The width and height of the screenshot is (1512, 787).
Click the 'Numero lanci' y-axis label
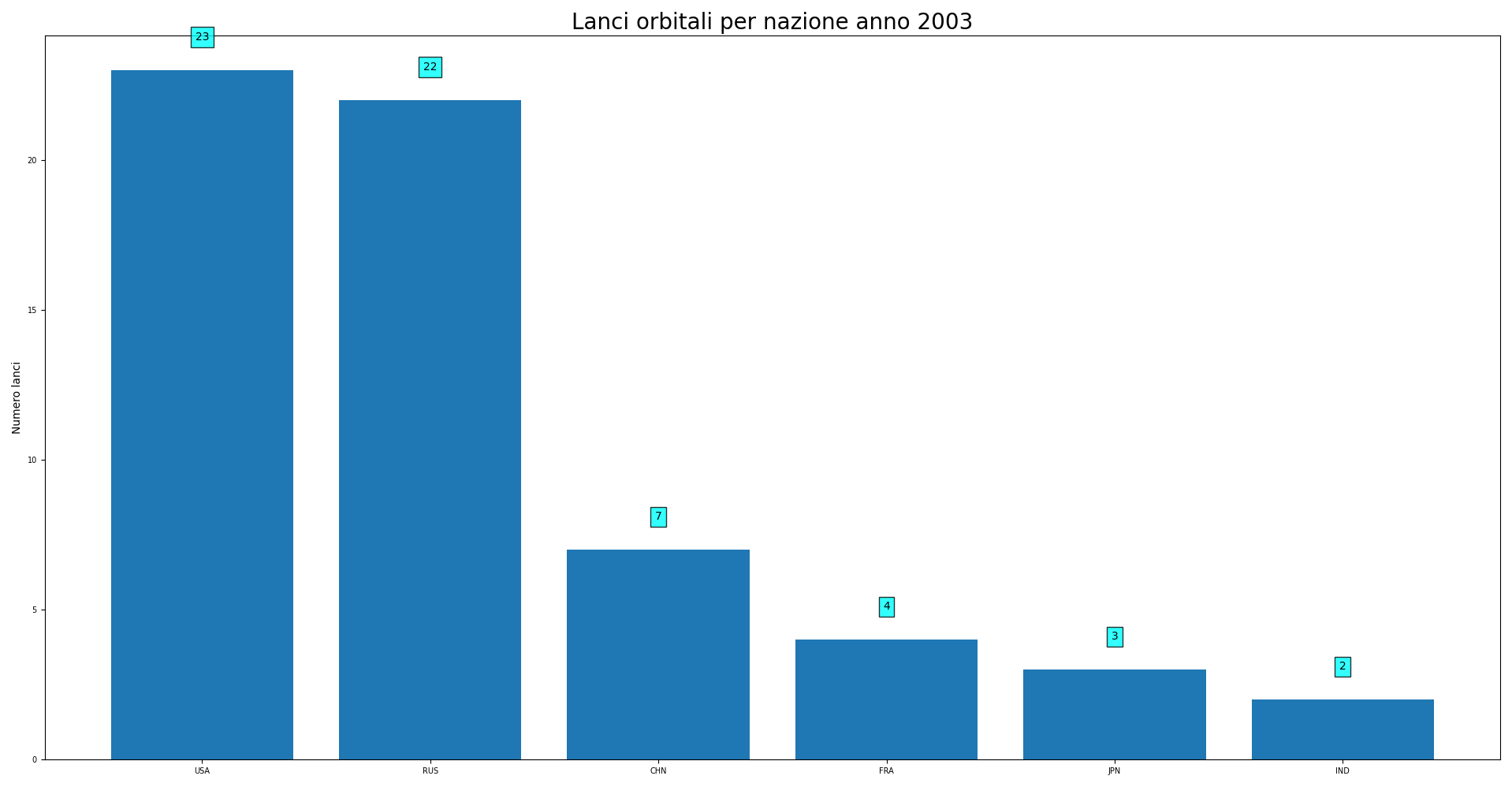(17, 397)
